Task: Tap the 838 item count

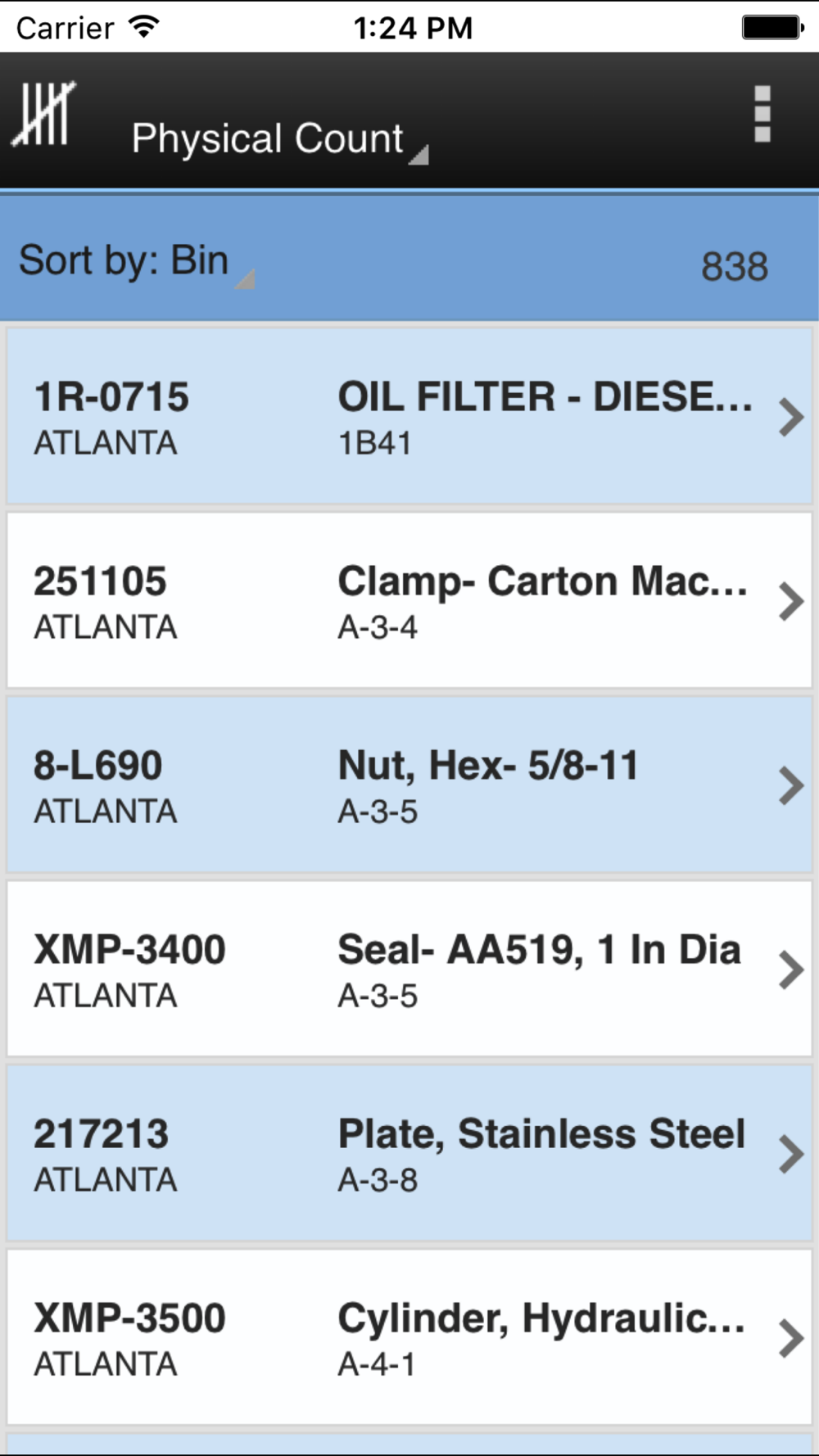Action: (735, 266)
